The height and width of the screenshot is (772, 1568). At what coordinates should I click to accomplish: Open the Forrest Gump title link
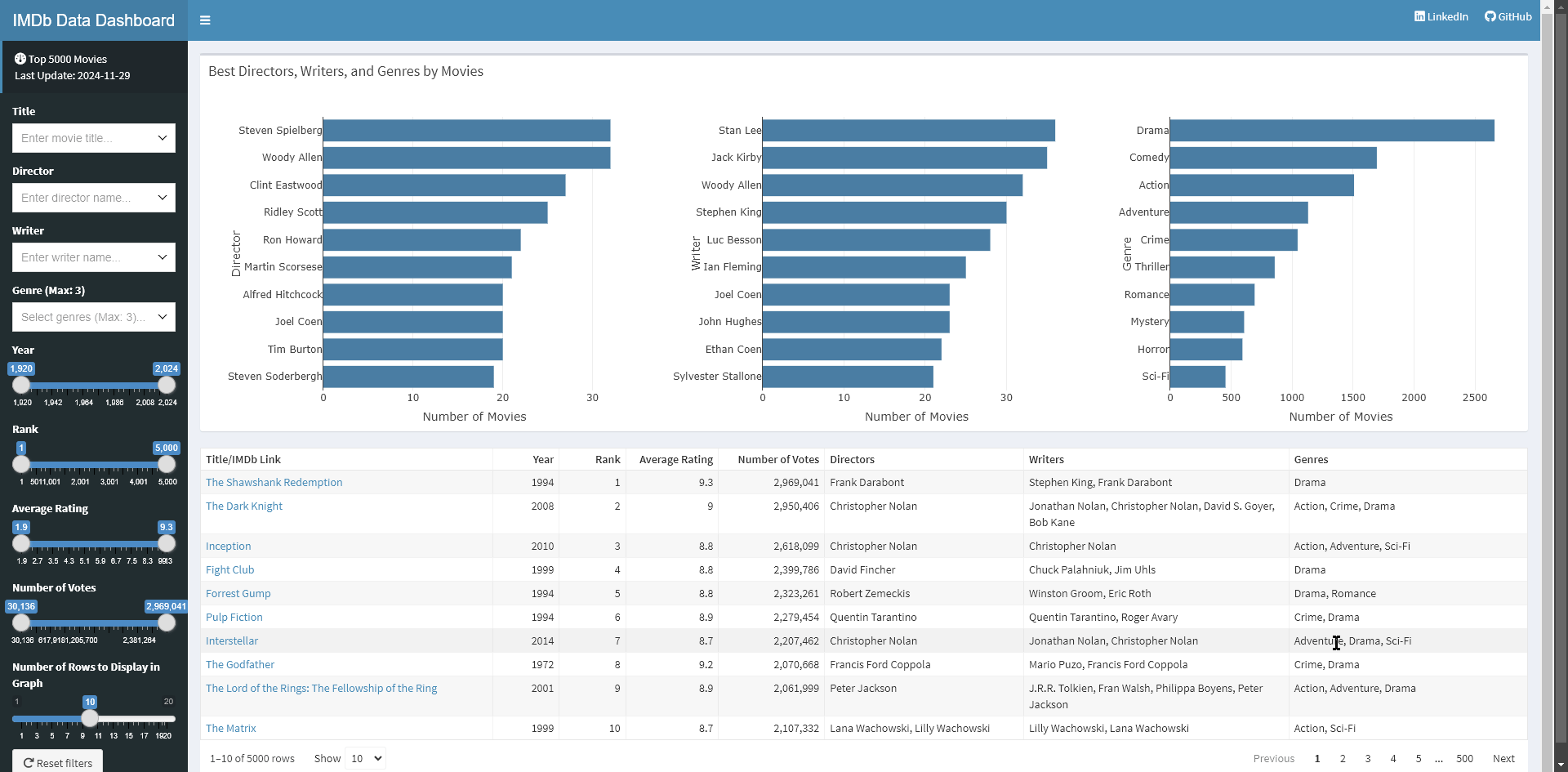point(238,594)
